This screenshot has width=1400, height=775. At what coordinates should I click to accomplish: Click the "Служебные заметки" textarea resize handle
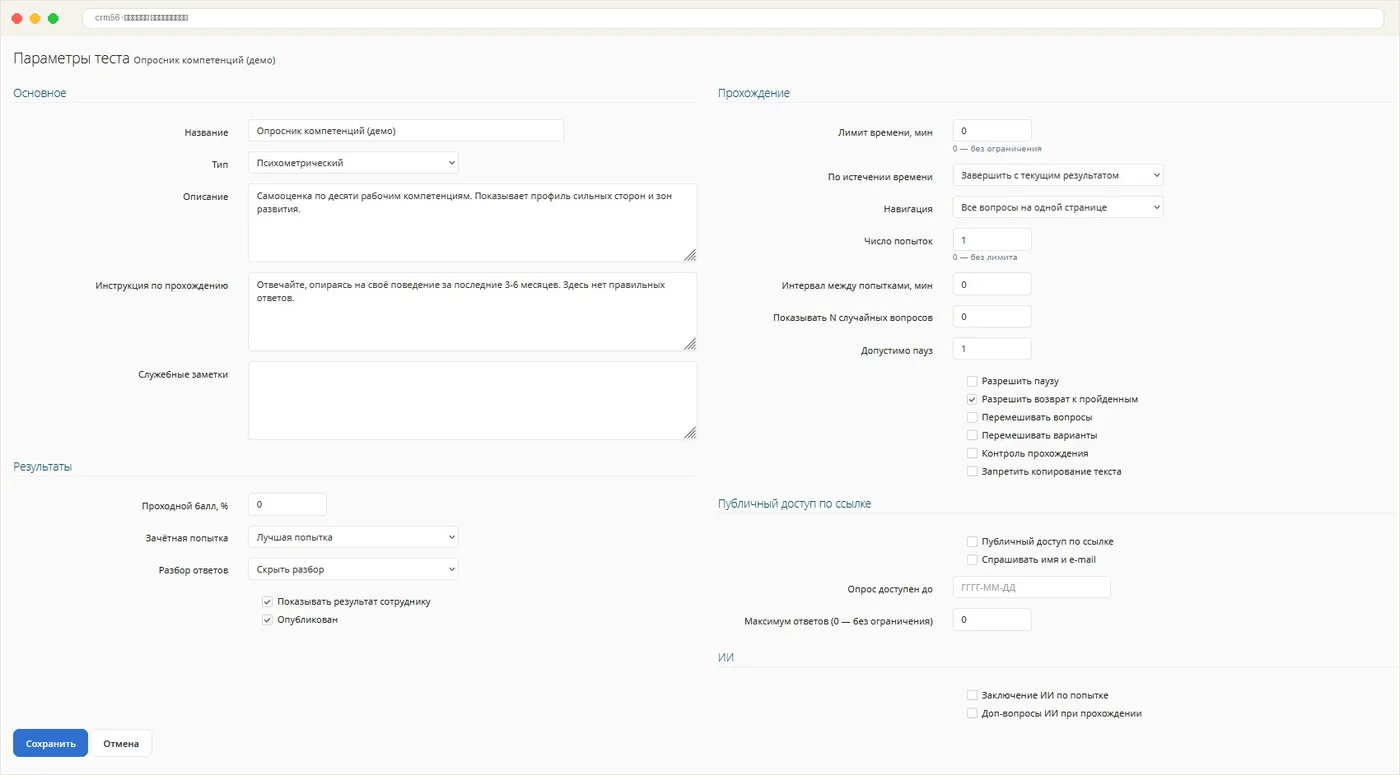[x=690, y=433]
